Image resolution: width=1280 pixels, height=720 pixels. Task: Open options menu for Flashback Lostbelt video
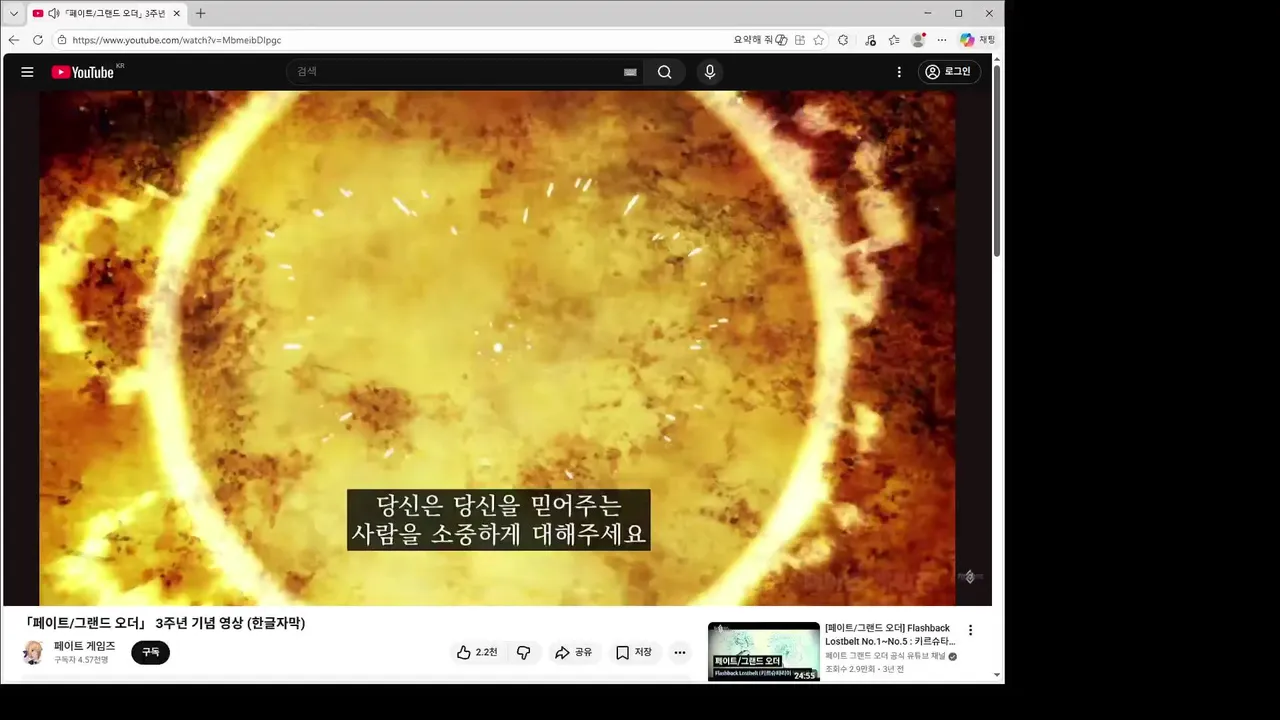click(970, 630)
